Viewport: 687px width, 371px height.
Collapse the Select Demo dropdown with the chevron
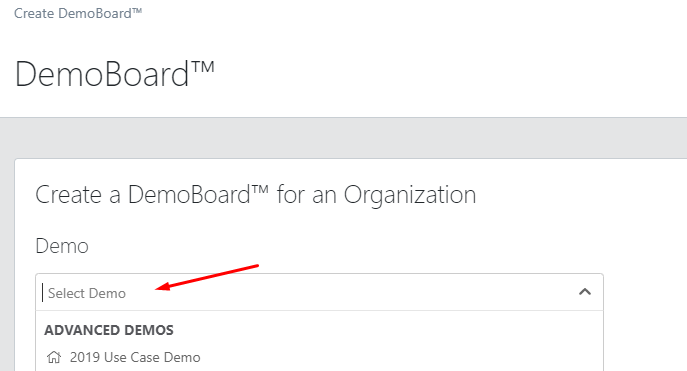point(585,292)
